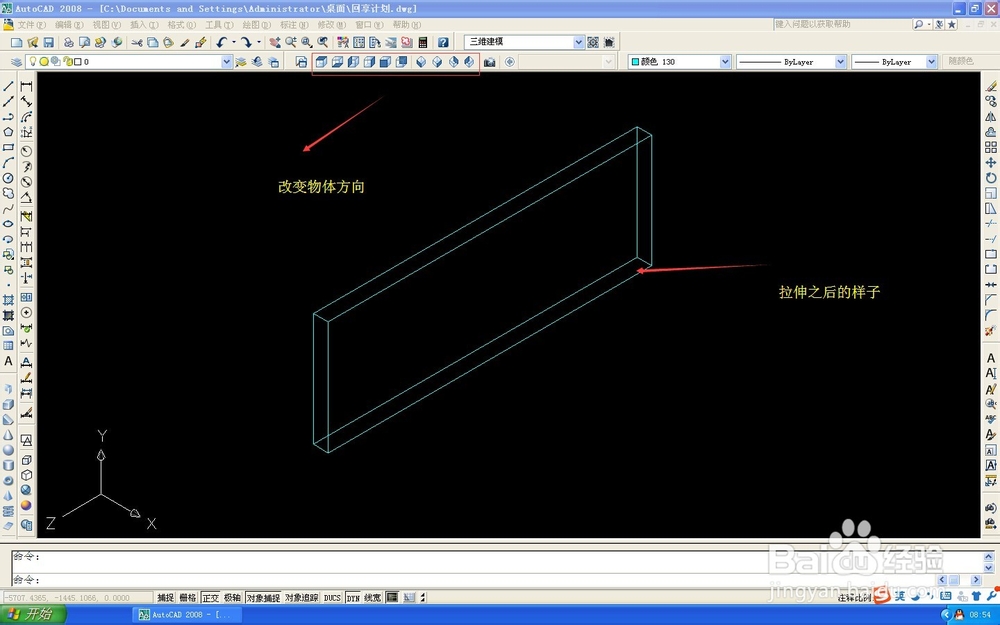
Task: Switch to Top view
Action: tap(321, 62)
